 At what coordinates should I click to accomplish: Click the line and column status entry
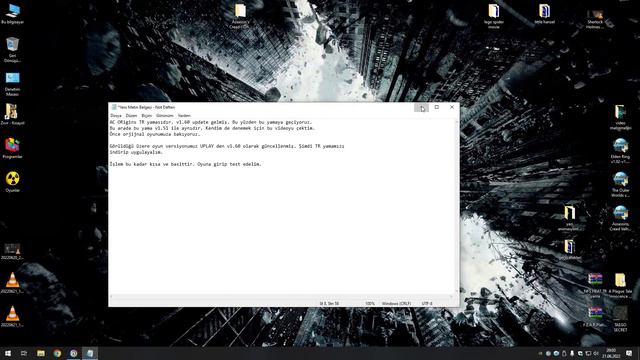click(329, 304)
